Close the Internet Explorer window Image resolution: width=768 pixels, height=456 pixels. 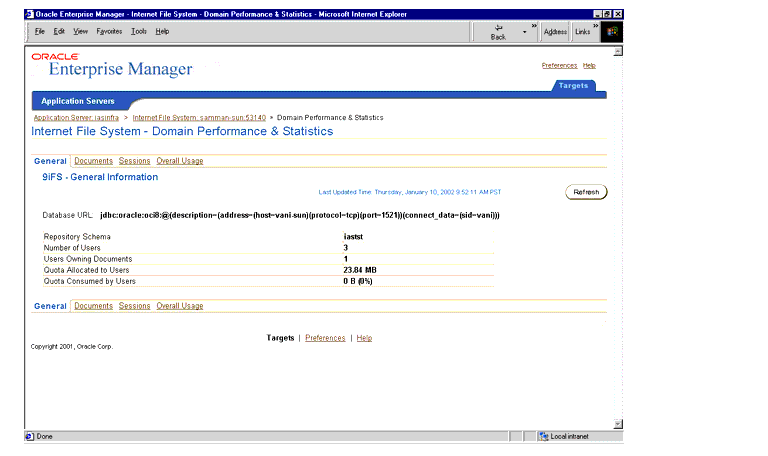[618, 14]
